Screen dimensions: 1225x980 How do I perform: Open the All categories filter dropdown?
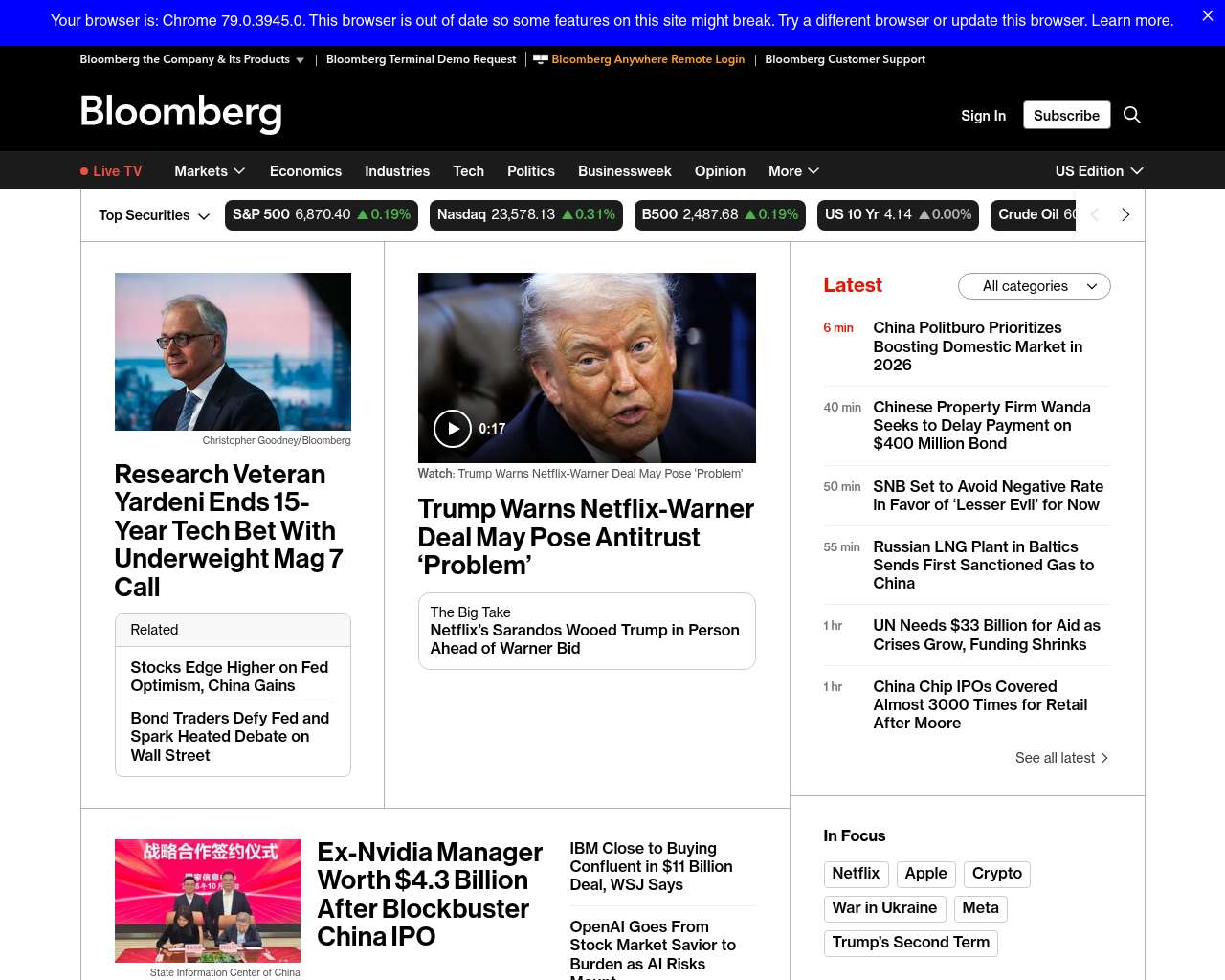pos(1034,286)
